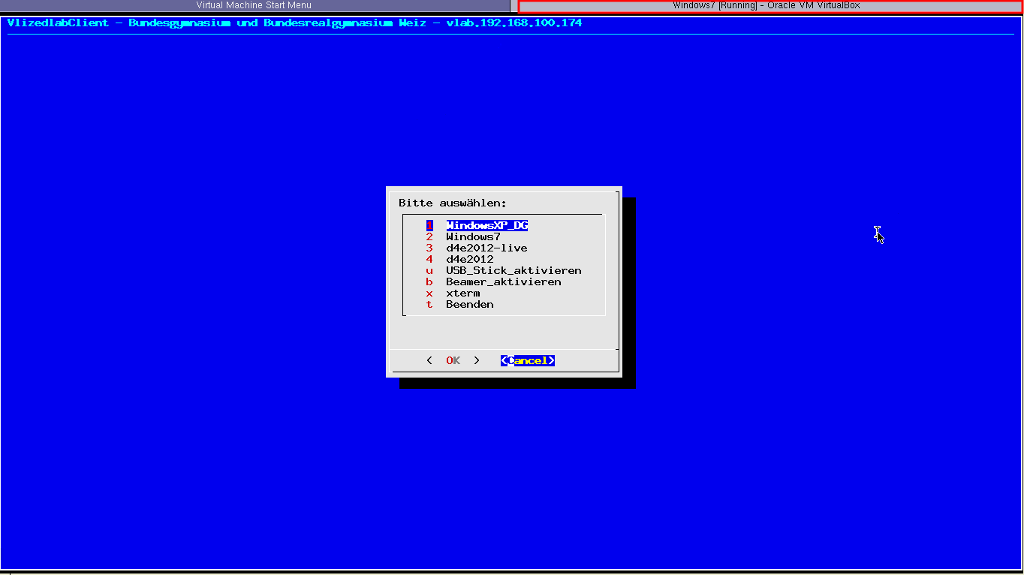Click the red hotkey letter b
This screenshot has width=1024, height=575.
tap(429, 282)
